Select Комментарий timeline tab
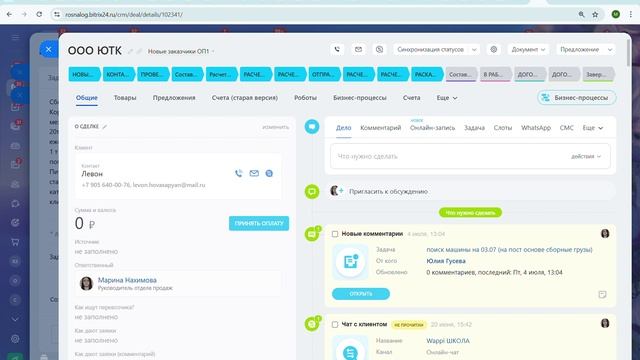Screen dimensions: 640x360 click(x=380, y=128)
